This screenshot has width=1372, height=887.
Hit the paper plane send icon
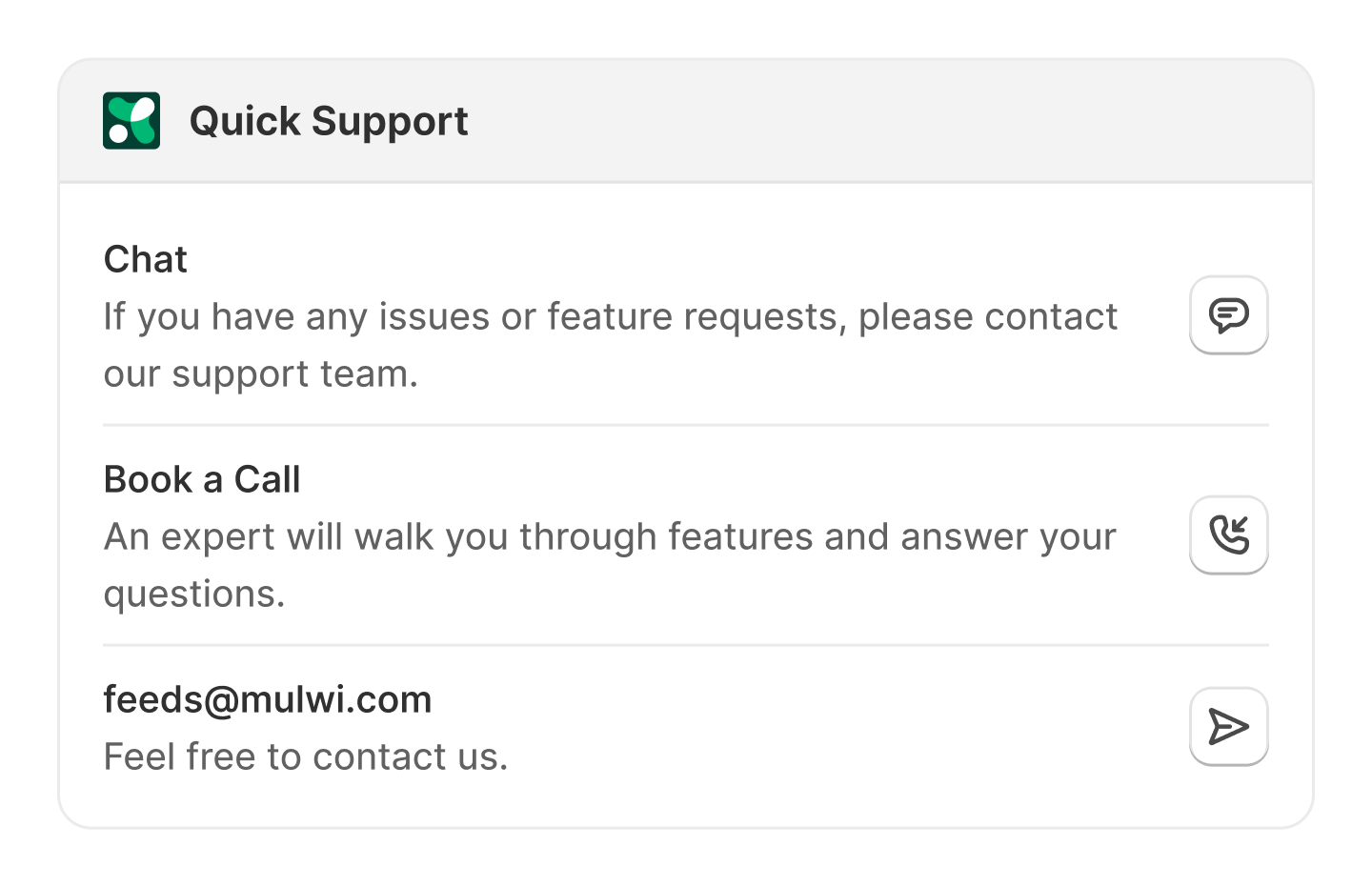tap(1229, 726)
